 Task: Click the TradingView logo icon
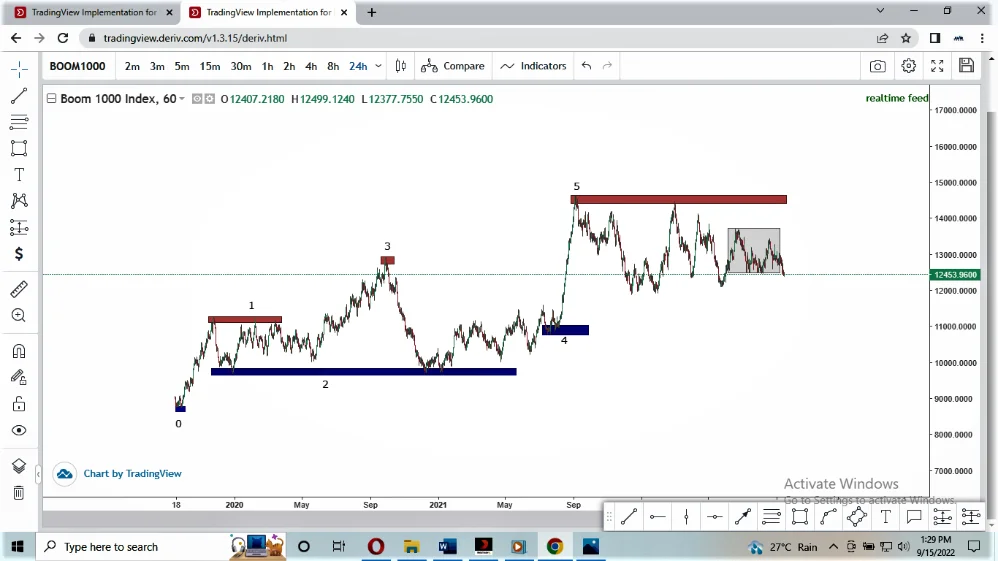[64, 474]
